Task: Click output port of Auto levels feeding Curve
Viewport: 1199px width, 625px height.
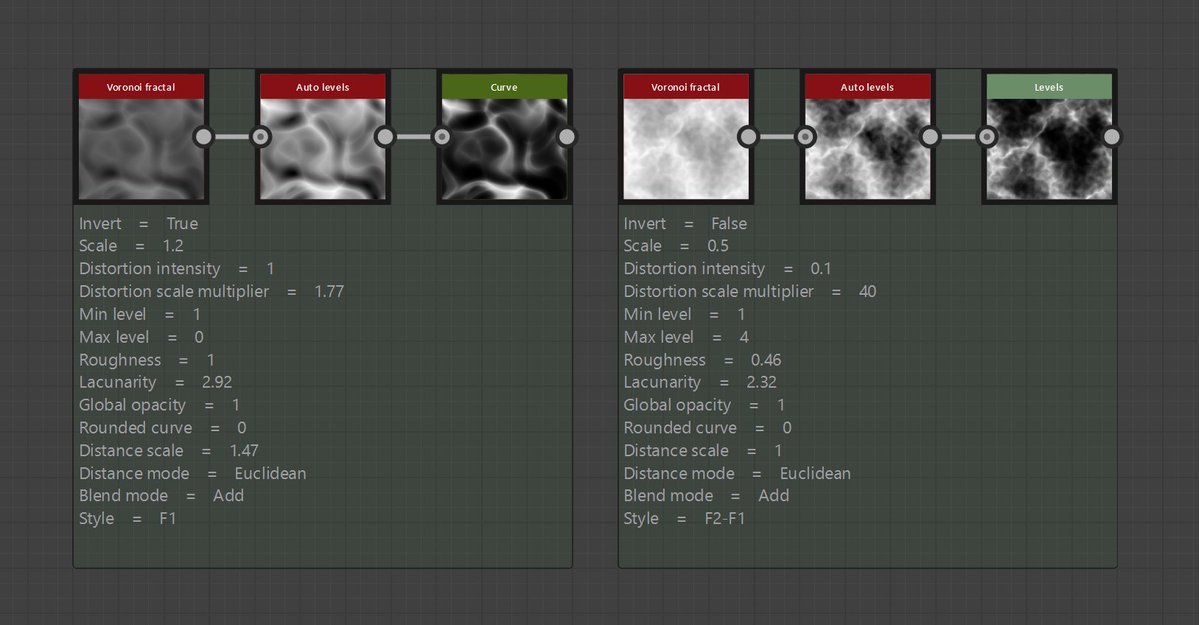Action: (385, 137)
